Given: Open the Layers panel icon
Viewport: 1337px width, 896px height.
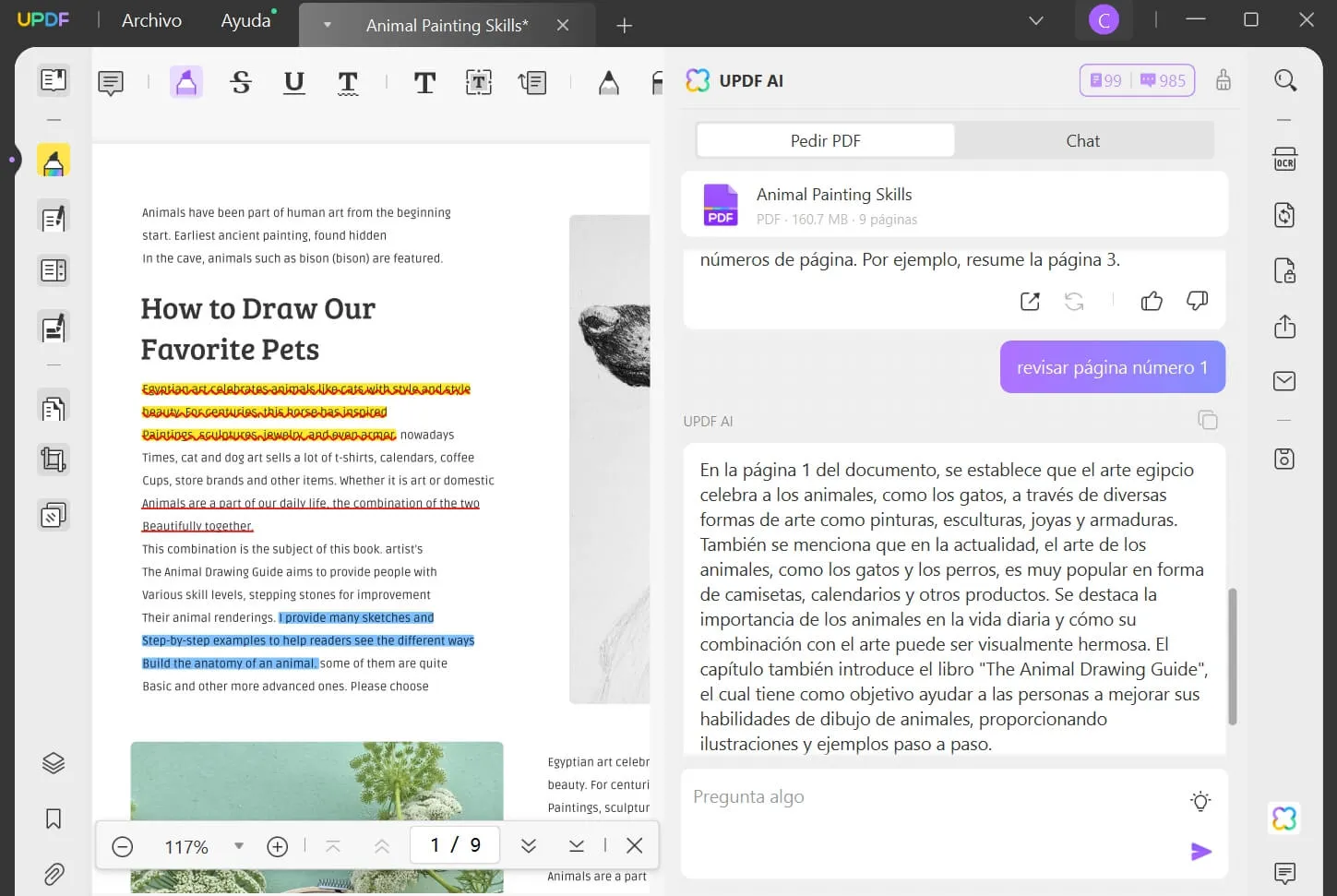Looking at the screenshot, I should tap(54, 763).
